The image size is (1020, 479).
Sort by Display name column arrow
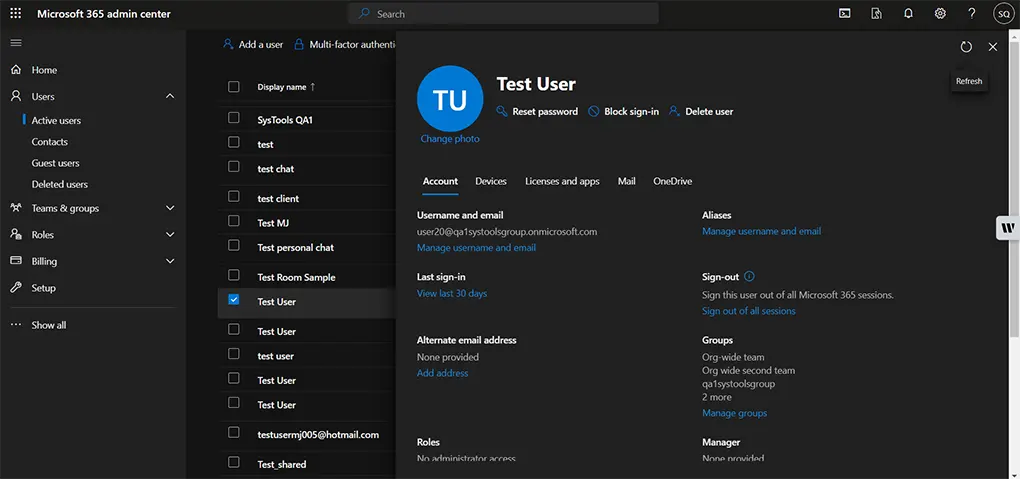[313, 87]
